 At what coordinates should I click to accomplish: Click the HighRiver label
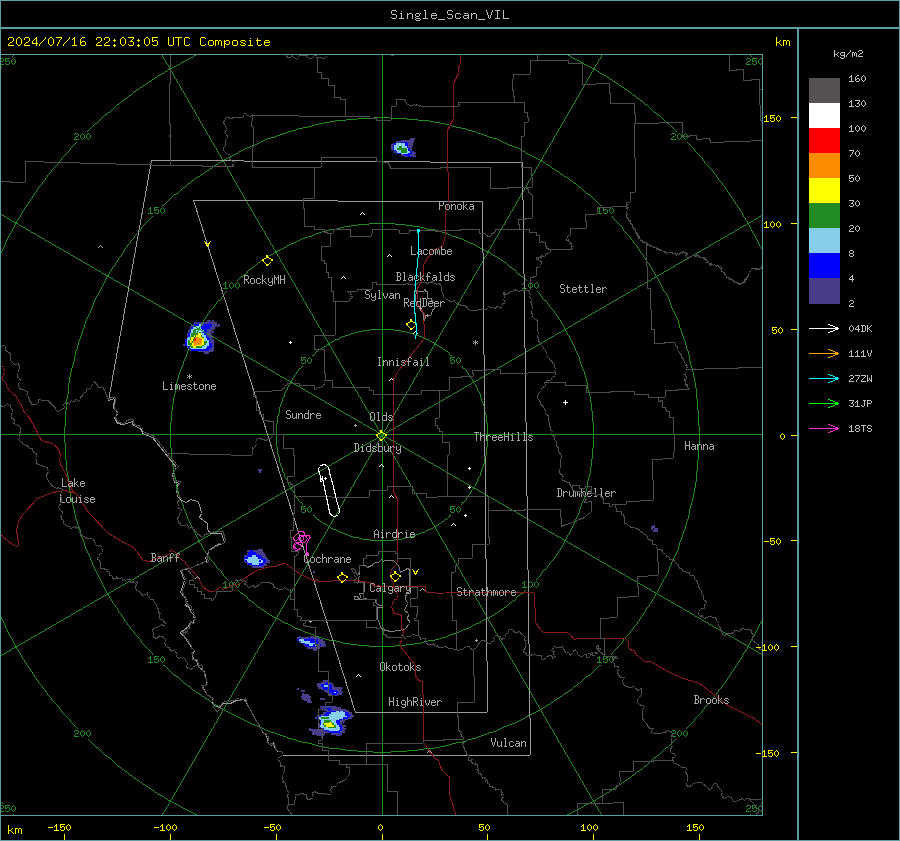pyautogui.click(x=415, y=702)
